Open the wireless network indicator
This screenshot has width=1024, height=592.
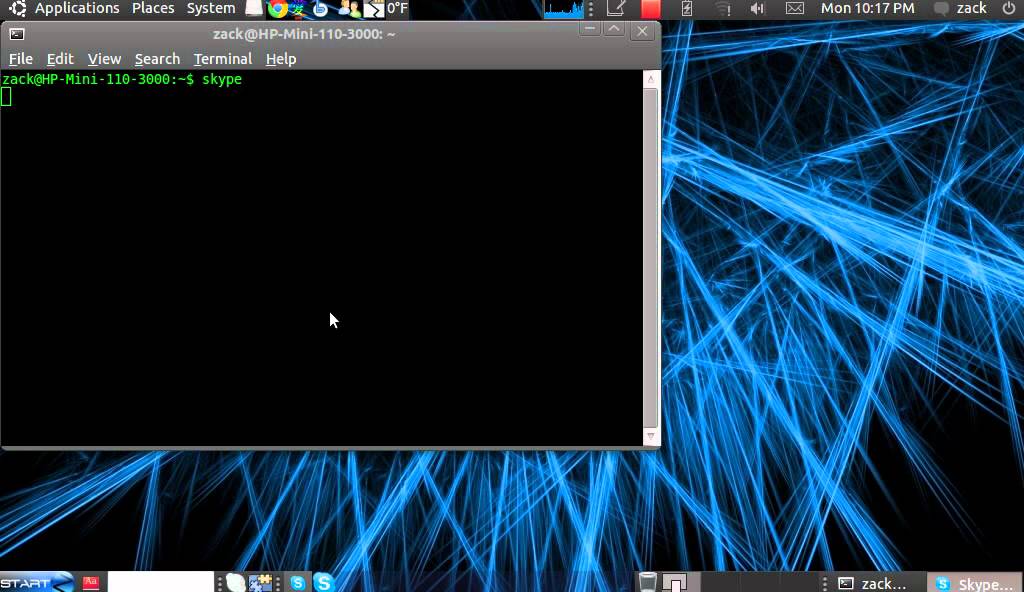tap(723, 8)
